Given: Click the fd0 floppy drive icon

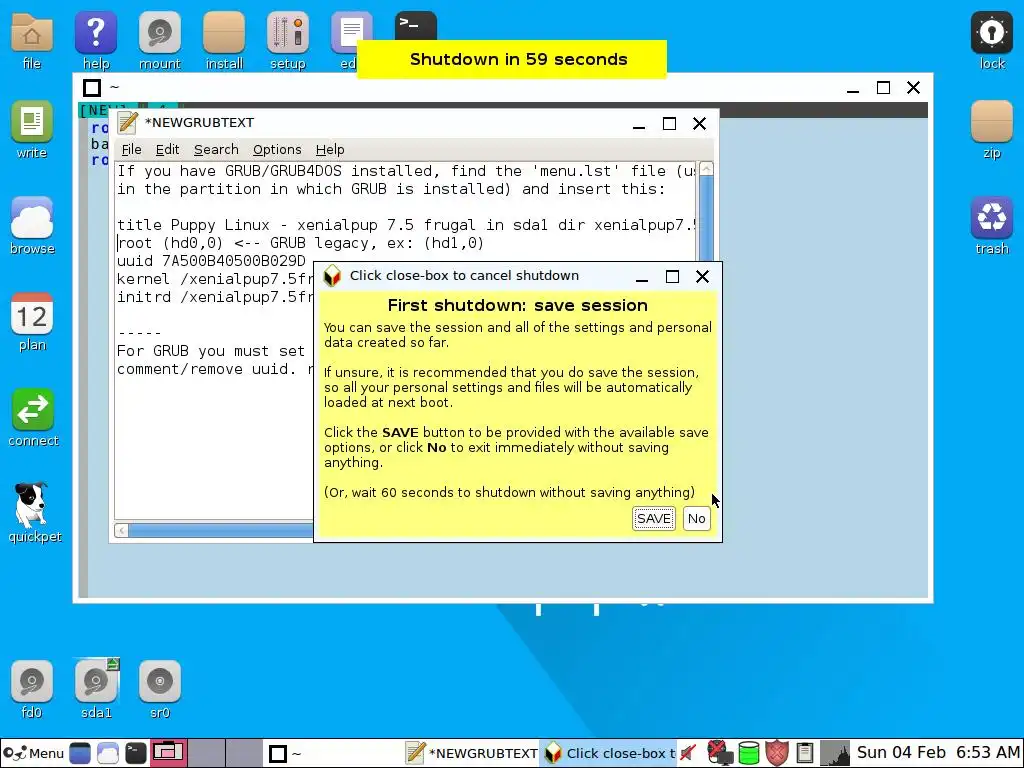Looking at the screenshot, I should coord(31,690).
